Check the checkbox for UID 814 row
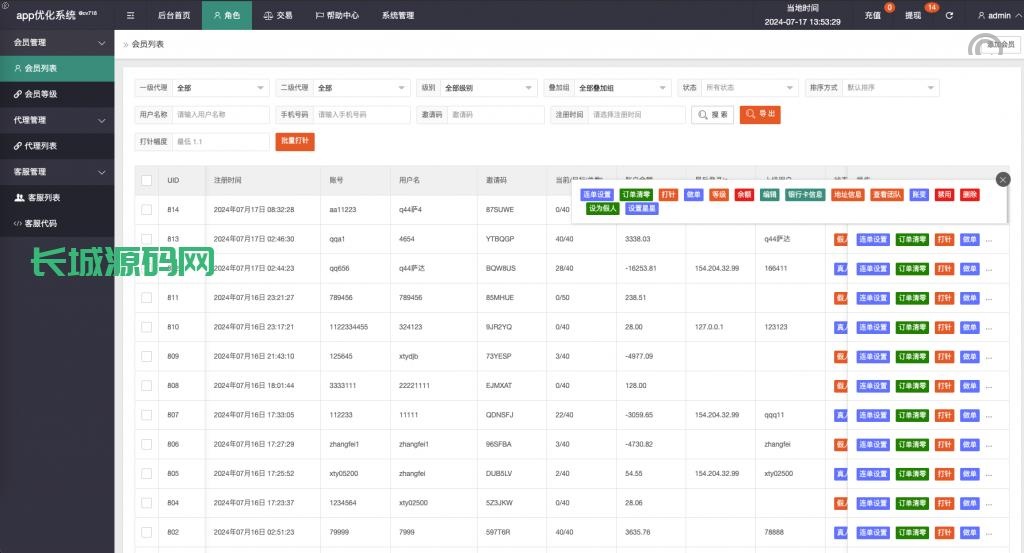Viewport: 1024px width, 553px height. [147, 209]
